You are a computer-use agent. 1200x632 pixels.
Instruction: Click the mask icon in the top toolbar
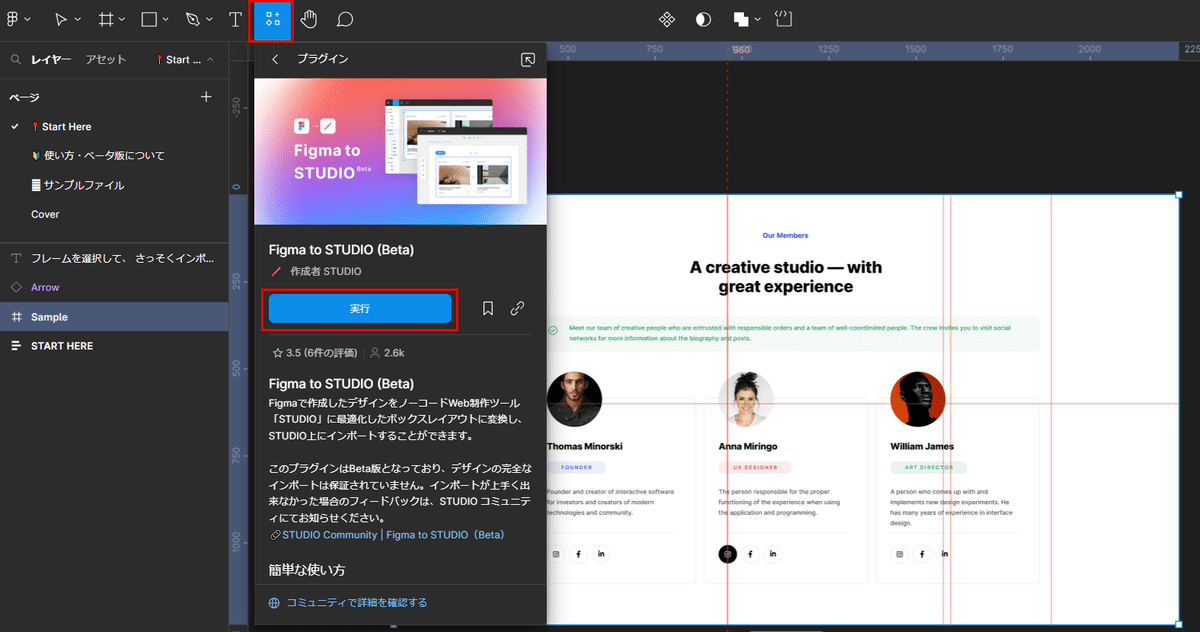coord(703,19)
